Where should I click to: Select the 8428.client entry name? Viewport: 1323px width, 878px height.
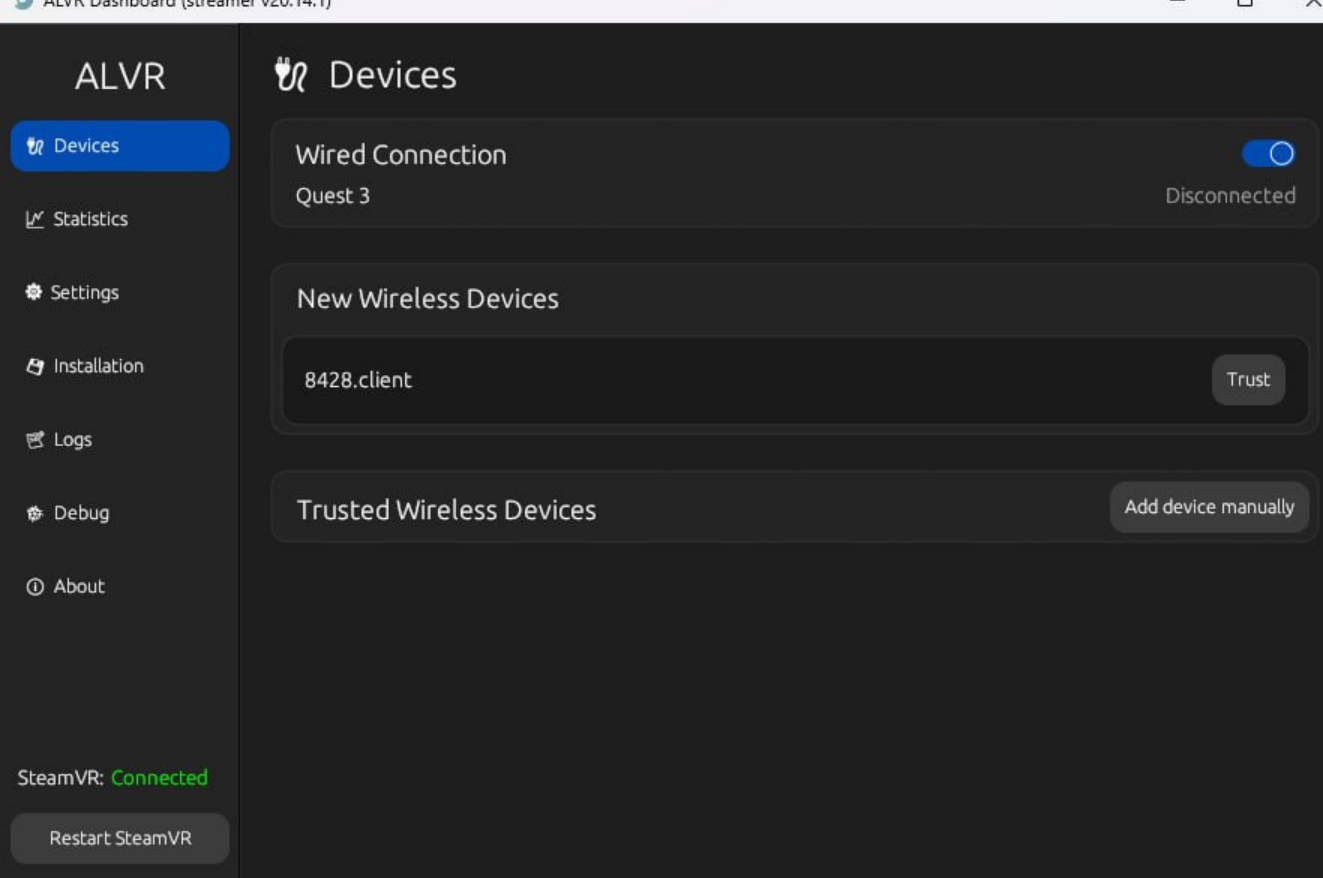coord(358,380)
